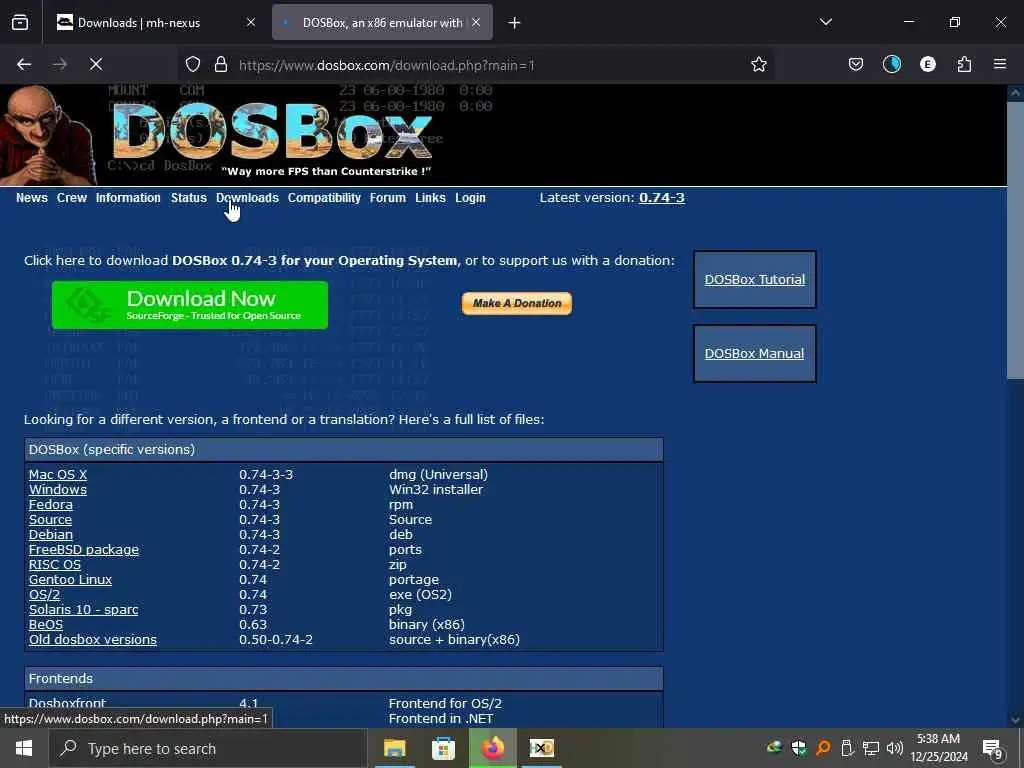The width and height of the screenshot is (1024, 768).
Task: Open News page in DOSBox menu
Action: (x=31, y=198)
